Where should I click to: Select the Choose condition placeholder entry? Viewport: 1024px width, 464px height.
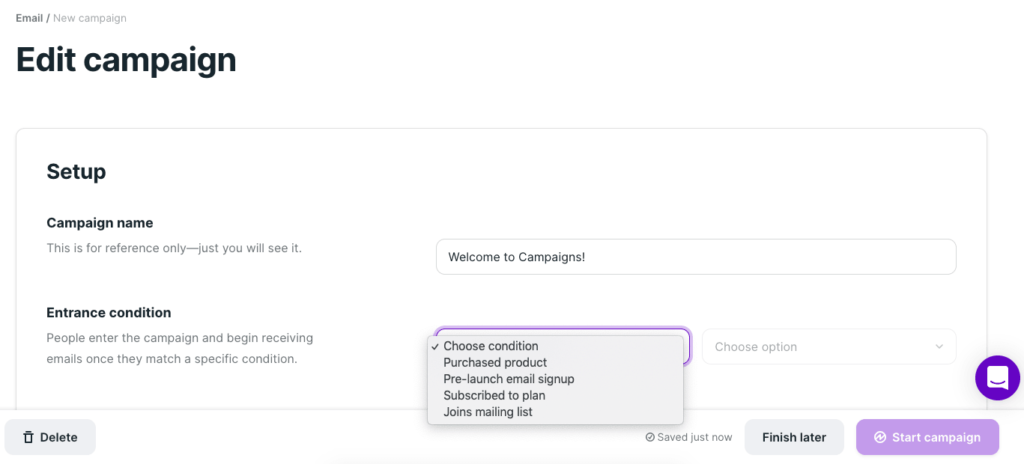tap(490, 346)
